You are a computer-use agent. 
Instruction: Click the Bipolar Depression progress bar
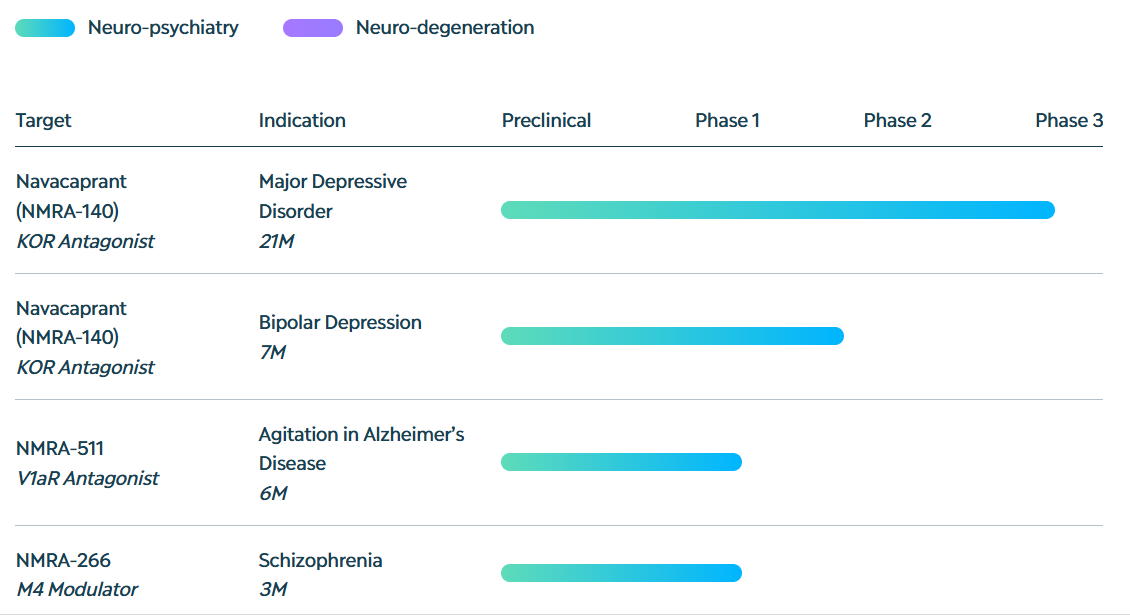coord(672,336)
